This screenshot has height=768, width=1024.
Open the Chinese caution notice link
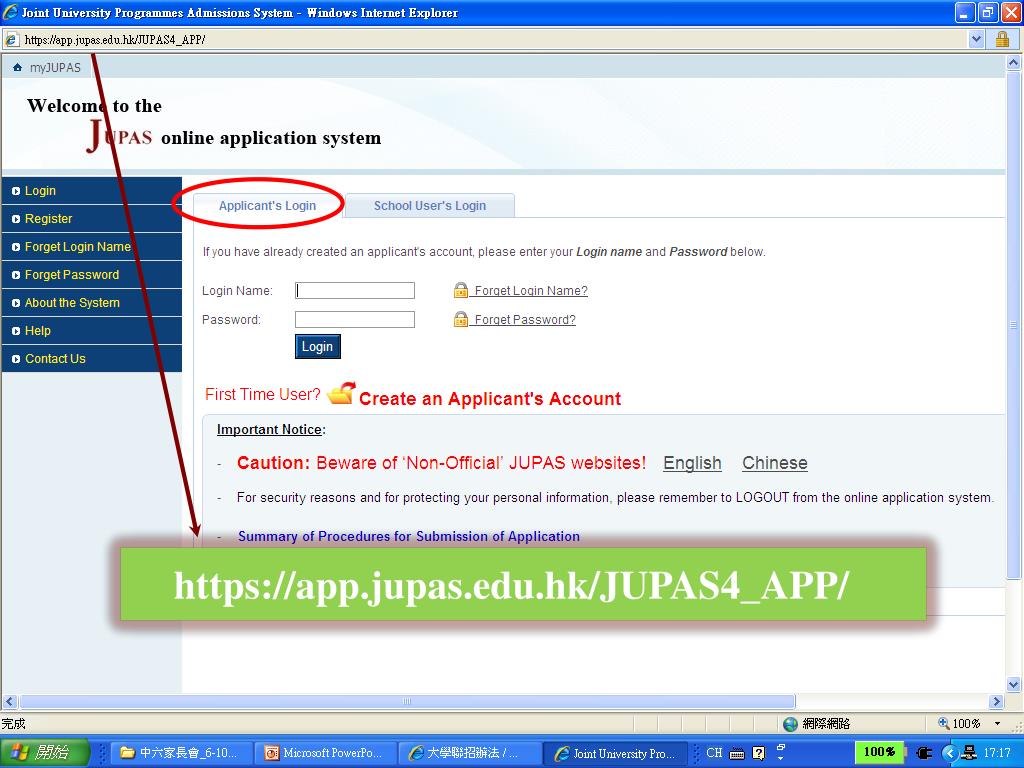pos(775,463)
